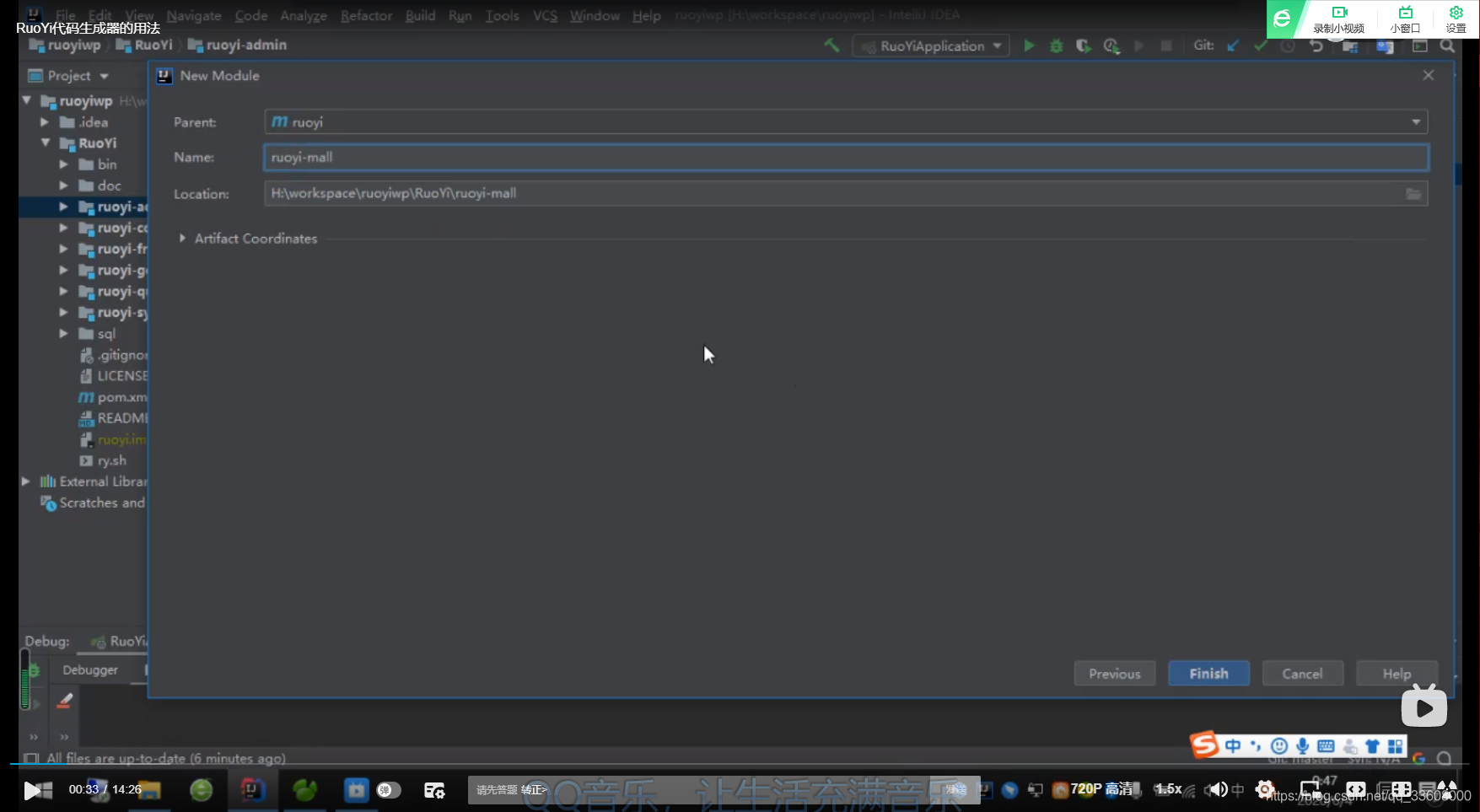Start debugging with the bug icon

click(x=1056, y=46)
